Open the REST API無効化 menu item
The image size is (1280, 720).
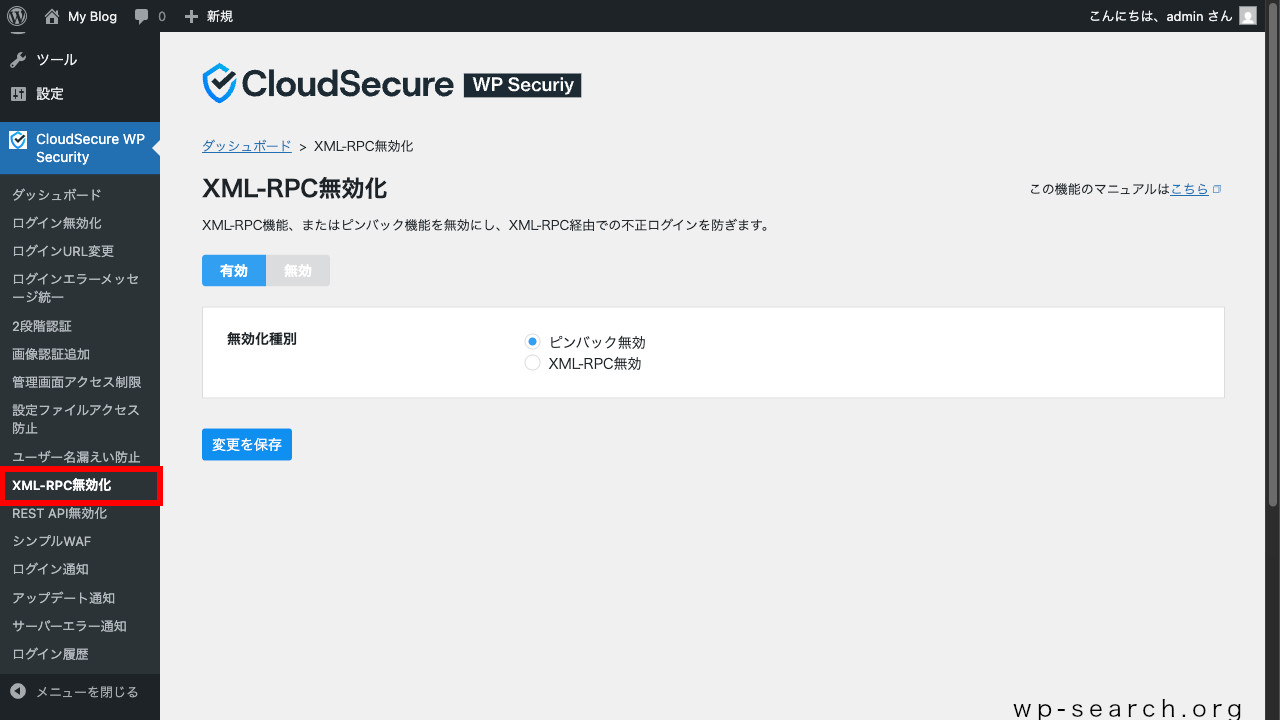57,513
